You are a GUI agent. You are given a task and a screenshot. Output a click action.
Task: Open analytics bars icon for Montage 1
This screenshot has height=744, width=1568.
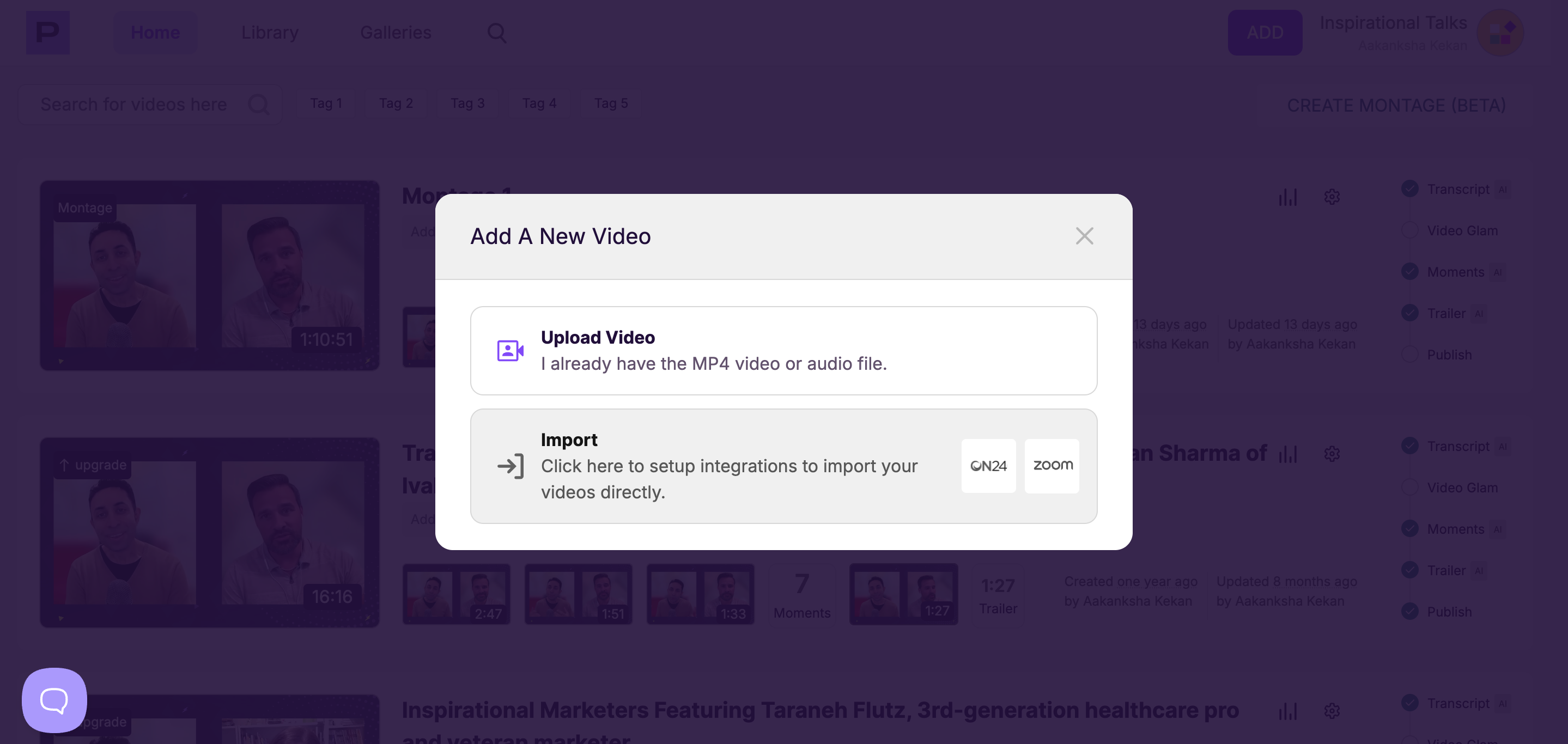[x=1287, y=197]
